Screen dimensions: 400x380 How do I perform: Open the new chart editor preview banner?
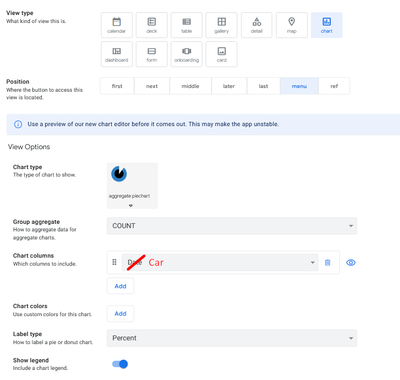pos(203,124)
